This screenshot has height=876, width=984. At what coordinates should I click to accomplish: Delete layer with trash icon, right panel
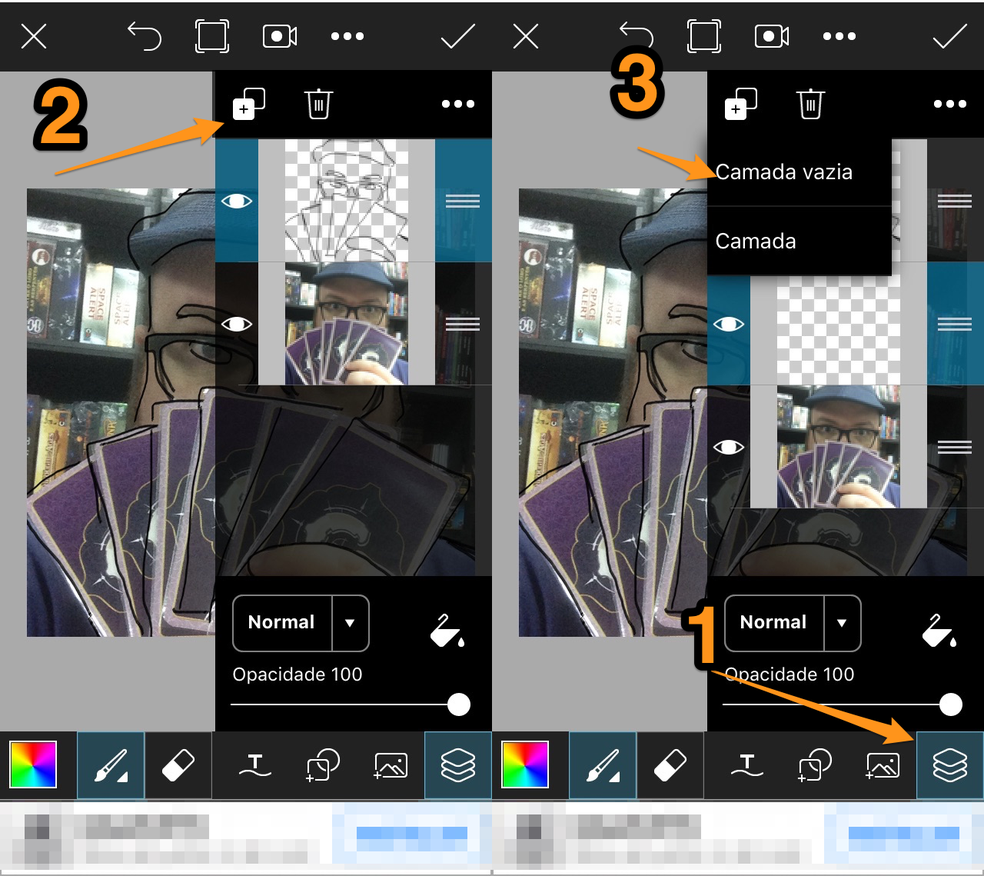point(811,104)
